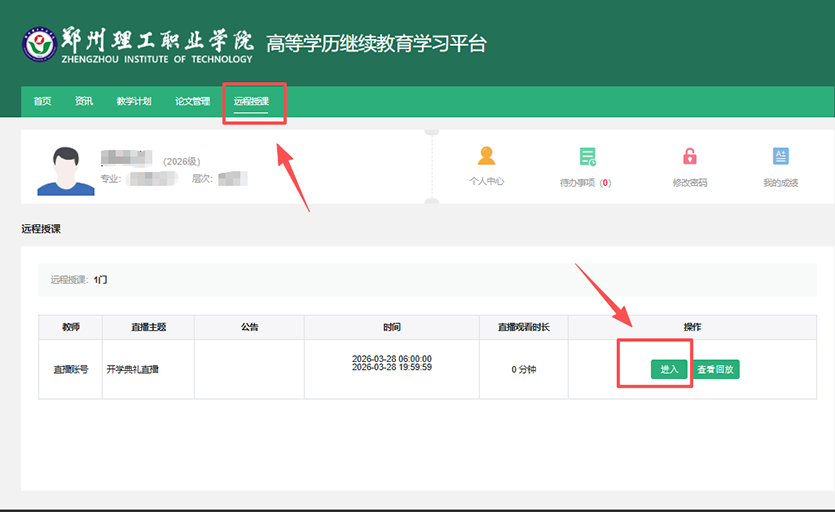Click the 时间 column header
Screen dimensions: 835x512
tap(392, 327)
